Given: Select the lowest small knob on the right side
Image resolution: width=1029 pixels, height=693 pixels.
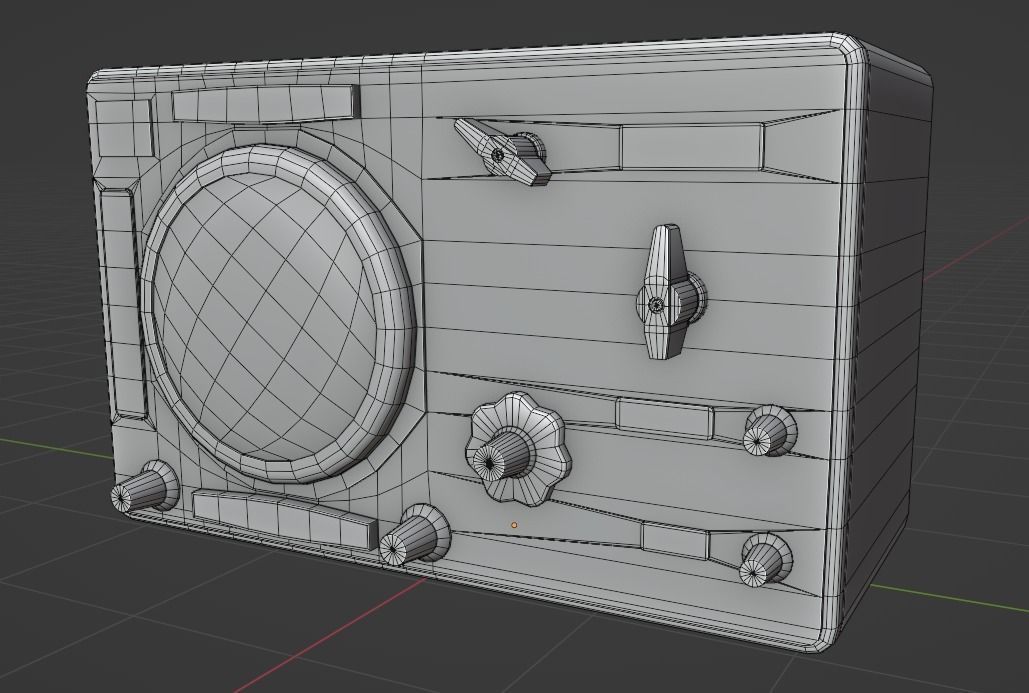Looking at the screenshot, I should tap(766, 560).
